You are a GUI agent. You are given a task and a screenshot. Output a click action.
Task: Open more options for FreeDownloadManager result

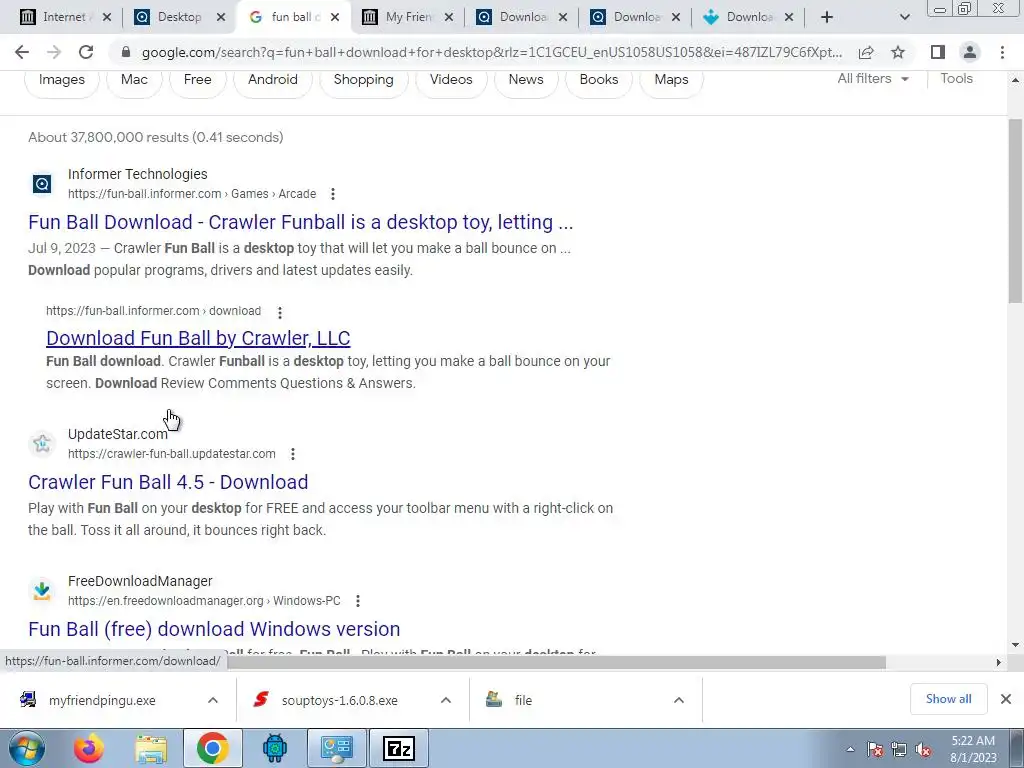tap(358, 601)
